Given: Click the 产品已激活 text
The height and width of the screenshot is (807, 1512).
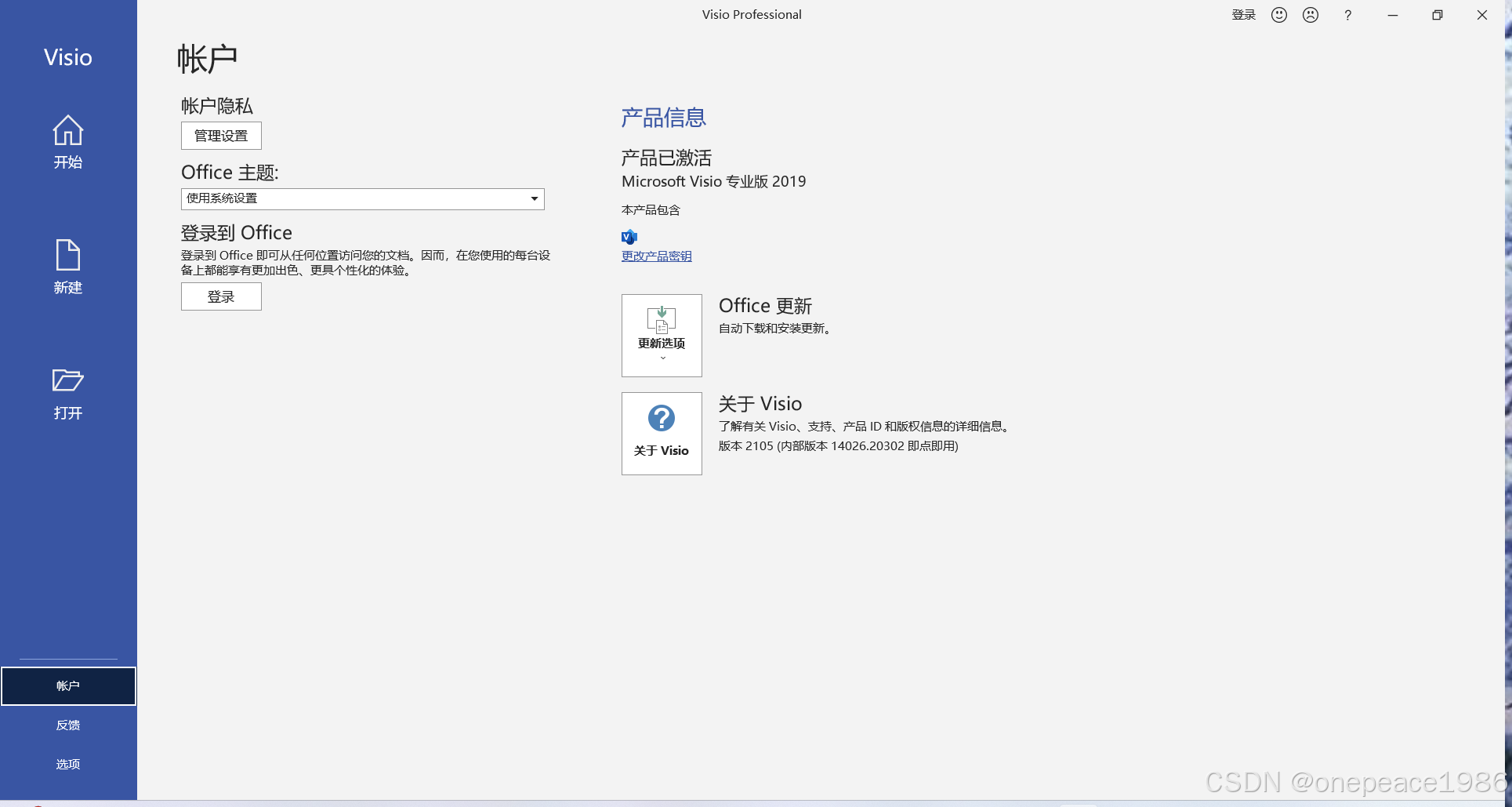Looking at the screenshot, I should (666, 158).
